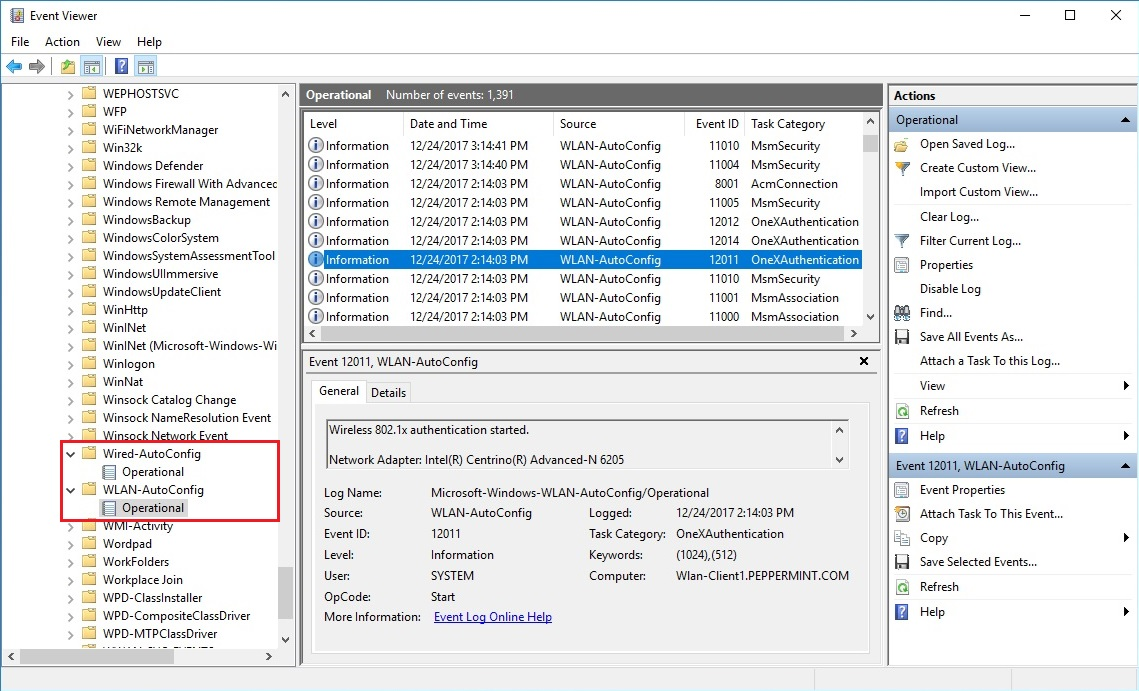Click the Event Properties icon in Actions
This screenshot has height=691, width=1139.
point(902,490)
